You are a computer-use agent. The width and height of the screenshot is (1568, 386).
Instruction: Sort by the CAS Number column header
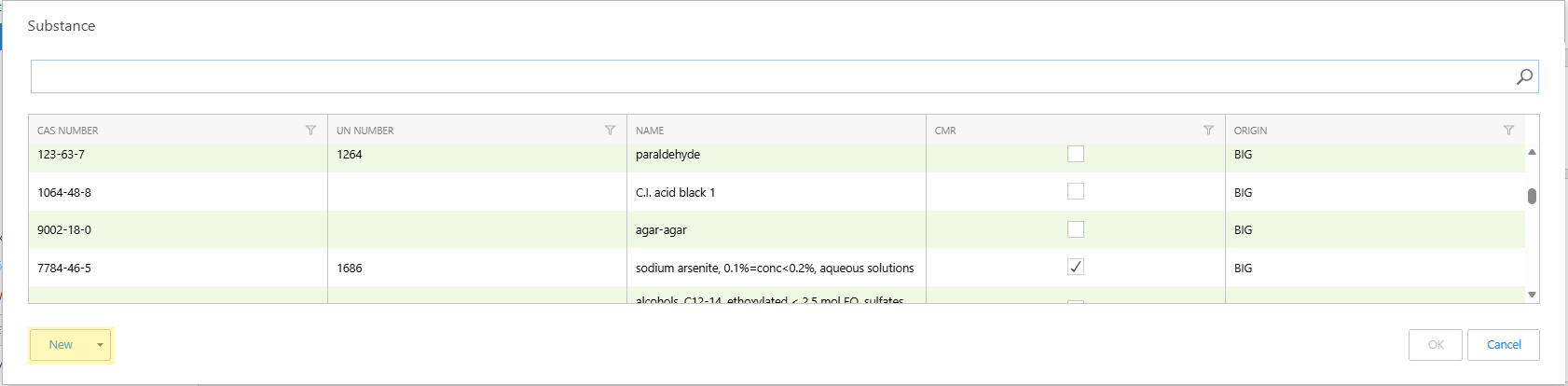point(68,131)
